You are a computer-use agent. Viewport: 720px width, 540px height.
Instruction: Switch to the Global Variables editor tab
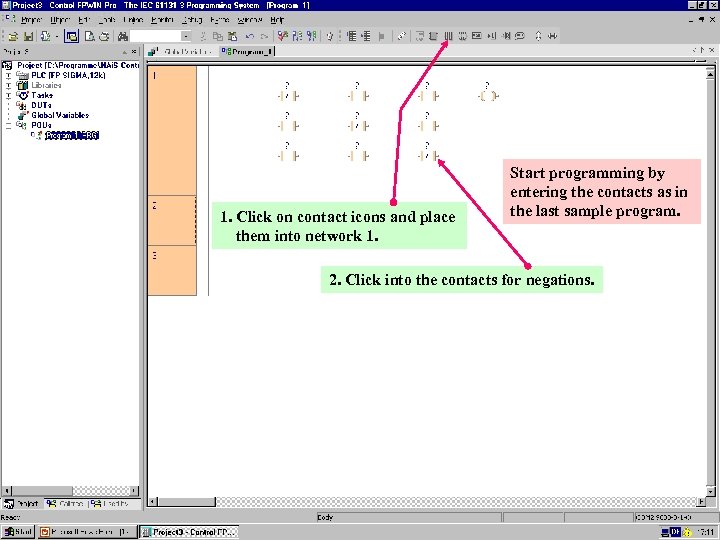pos(182,51)
